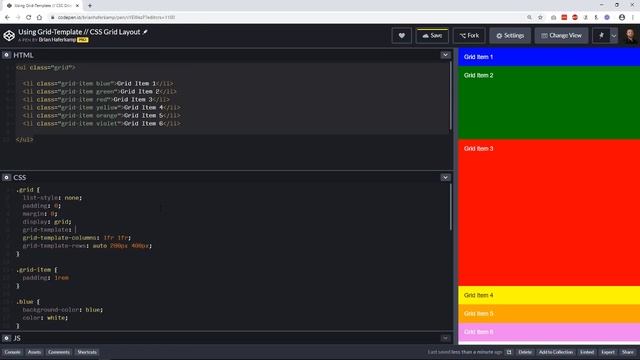Expand HTML panel dropdown chevron

pyautogui.click(x=445, y=55)
